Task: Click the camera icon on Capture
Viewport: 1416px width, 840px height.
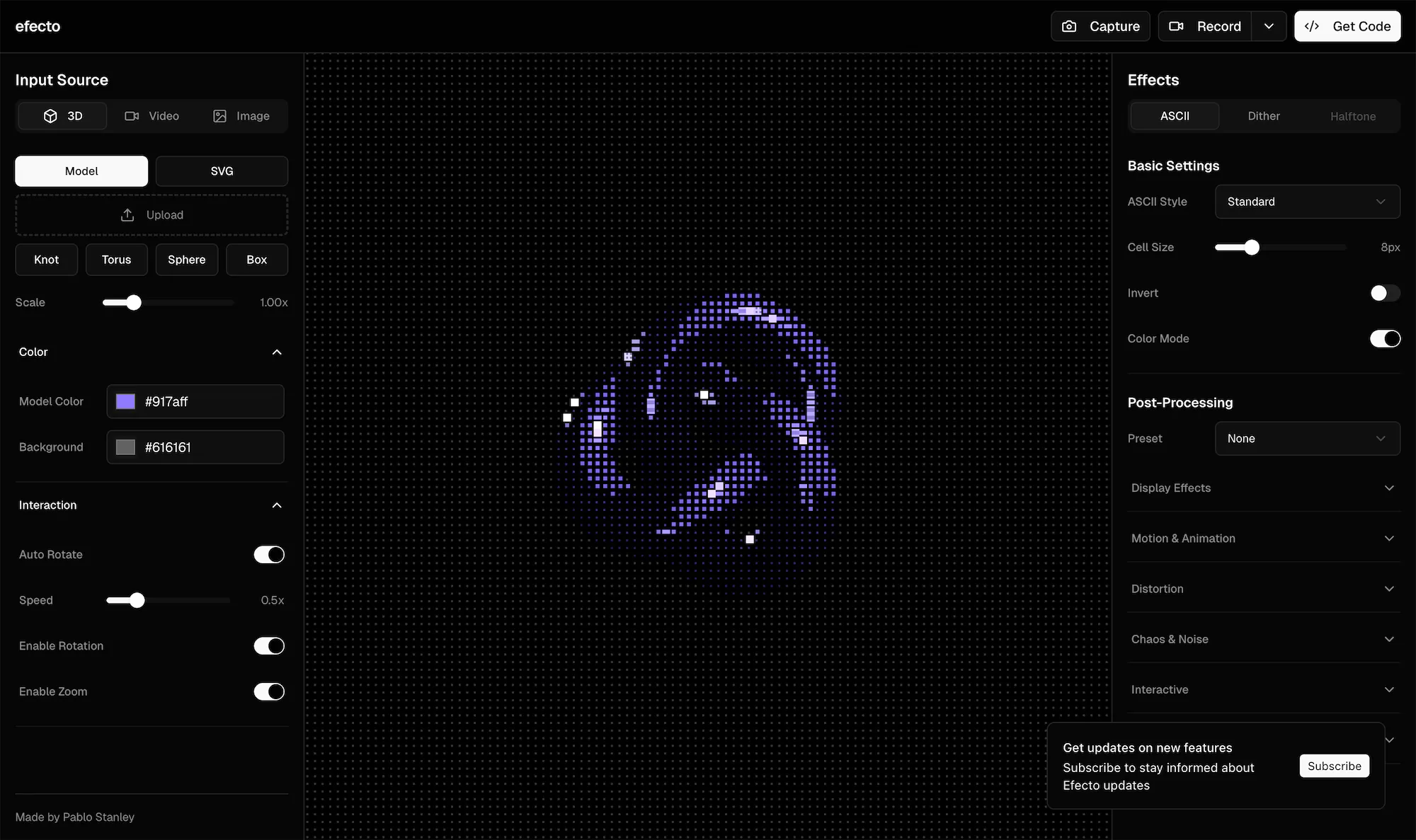Action: point(1069,26)
